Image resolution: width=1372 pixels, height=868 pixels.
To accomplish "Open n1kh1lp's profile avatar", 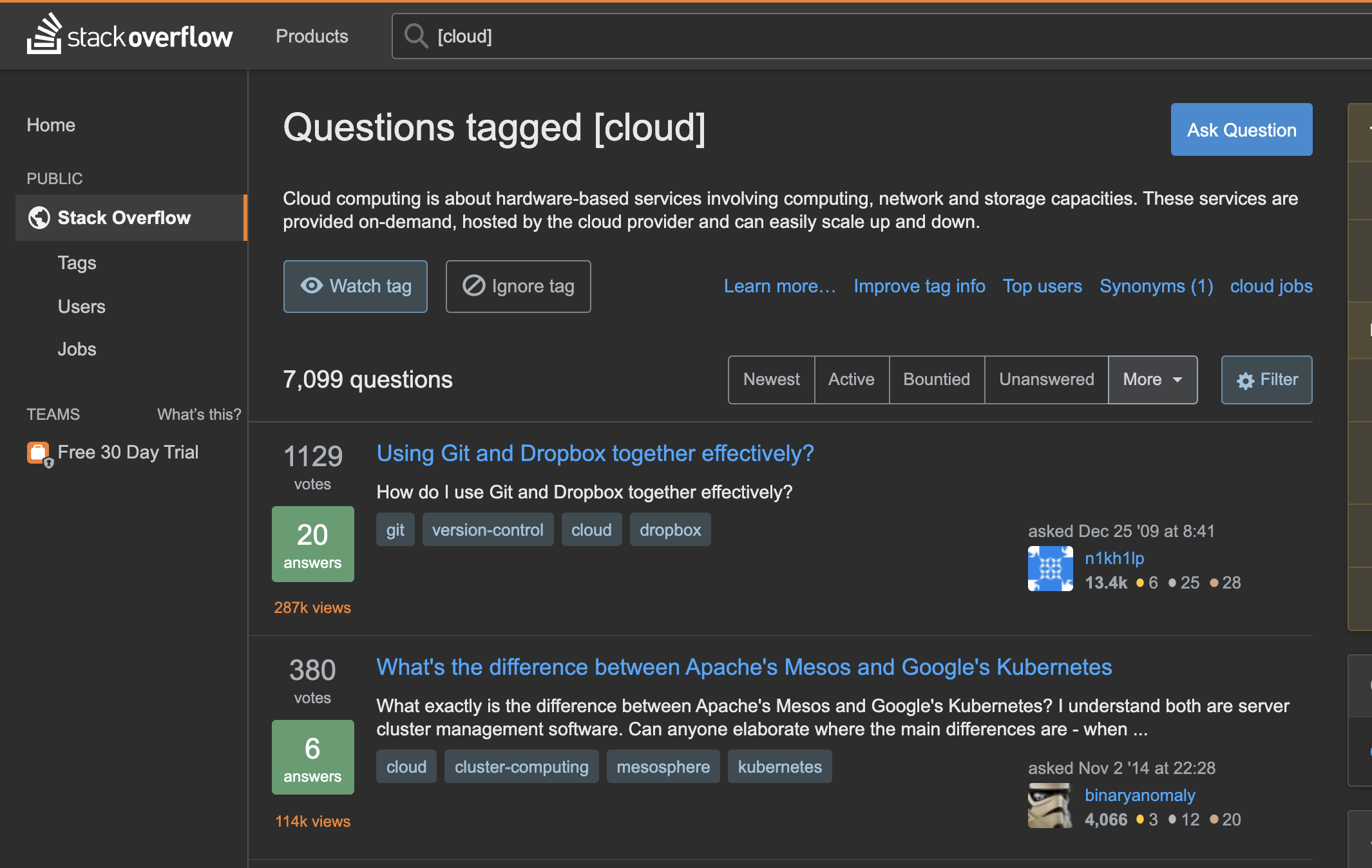I will pyautogui.click(x=1050, y=569).
